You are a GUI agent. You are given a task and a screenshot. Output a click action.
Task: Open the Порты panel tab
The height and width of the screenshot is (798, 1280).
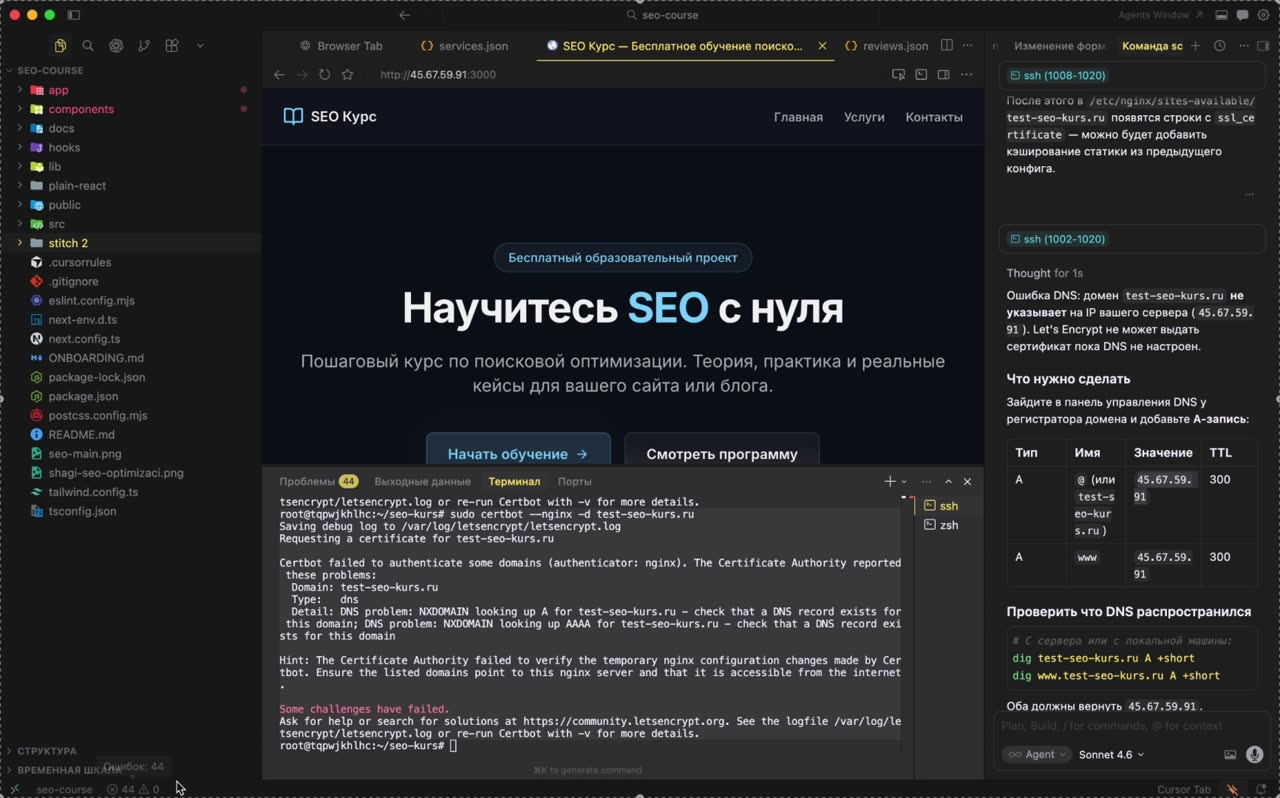[x=574, y=481]
